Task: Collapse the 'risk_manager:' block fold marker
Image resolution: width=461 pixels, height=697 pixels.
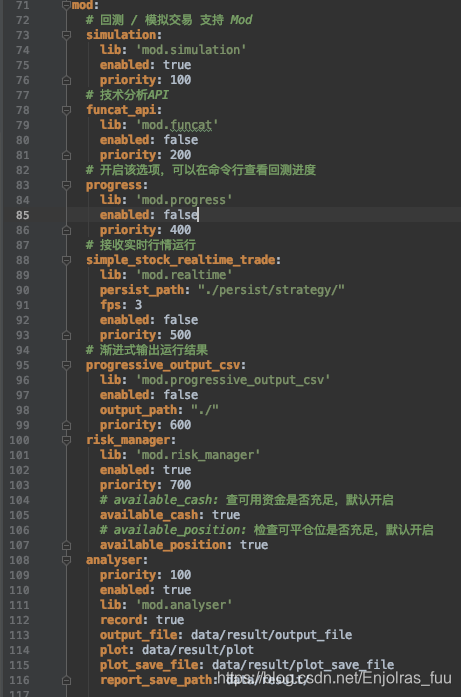Action: (66, 440)
